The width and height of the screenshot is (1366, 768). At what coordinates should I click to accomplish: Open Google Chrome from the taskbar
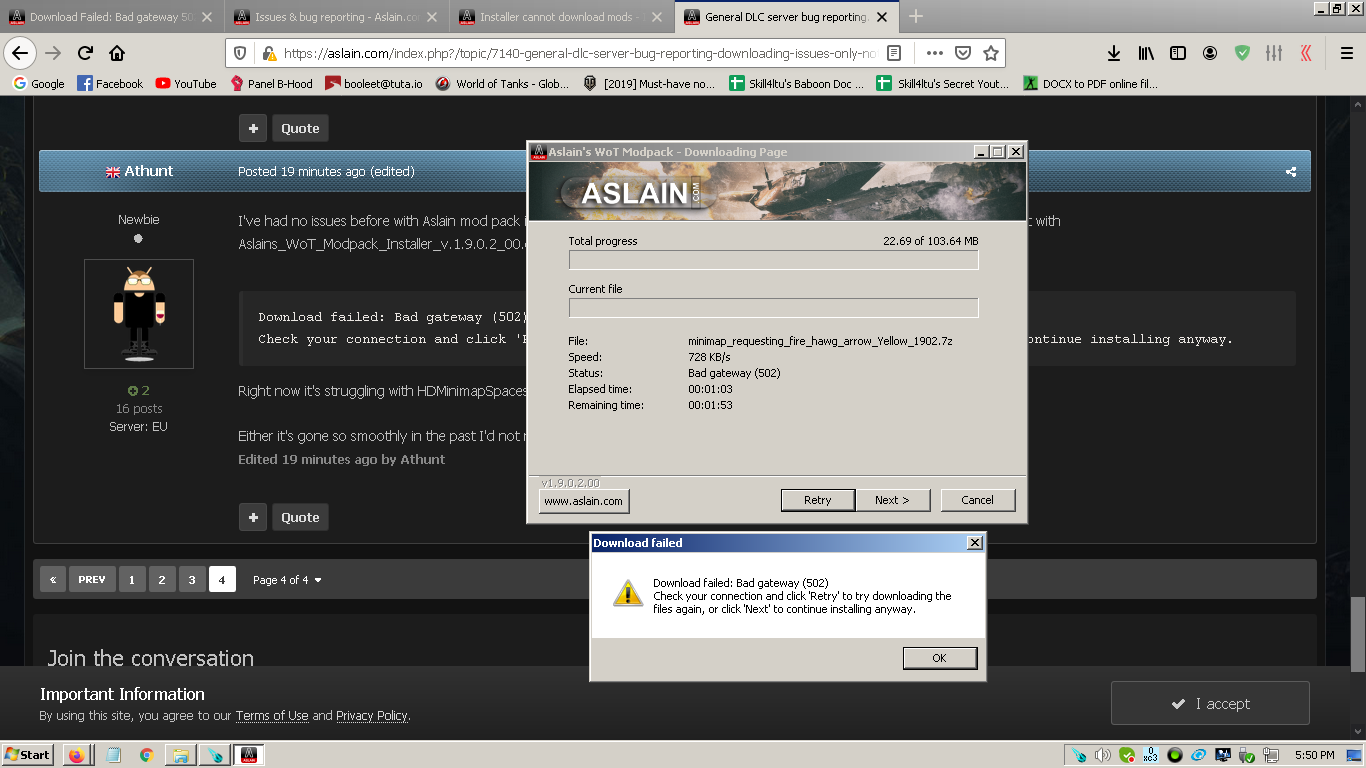pos(146,755)
